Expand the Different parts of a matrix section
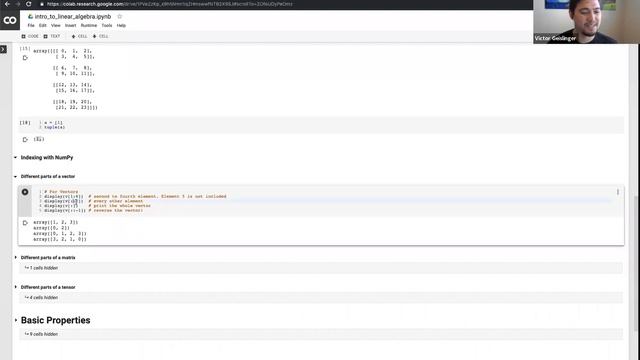The height and width of the screenshot is (360, 640). pos(16,258)
